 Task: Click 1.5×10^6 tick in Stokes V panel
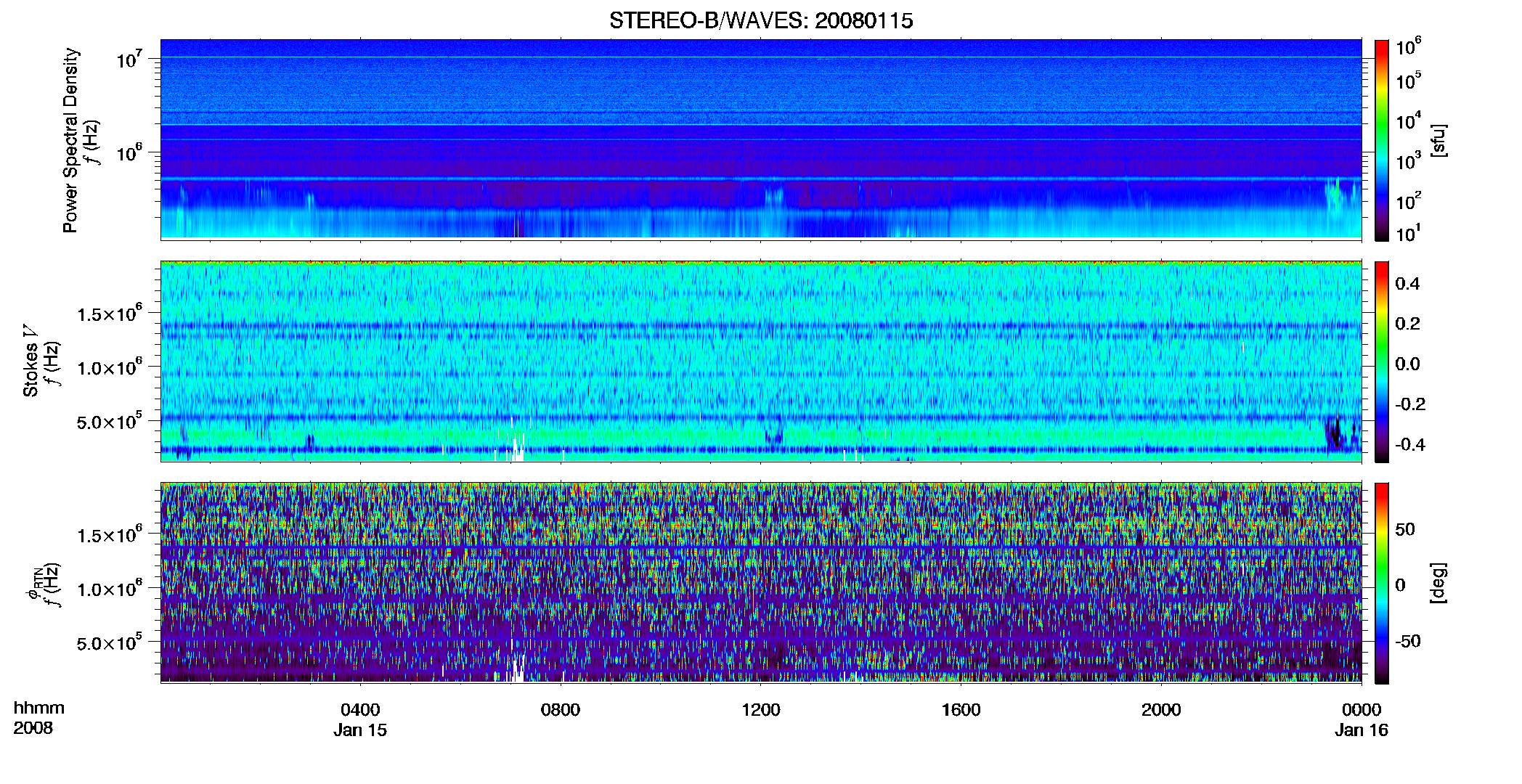coord(109,313)
